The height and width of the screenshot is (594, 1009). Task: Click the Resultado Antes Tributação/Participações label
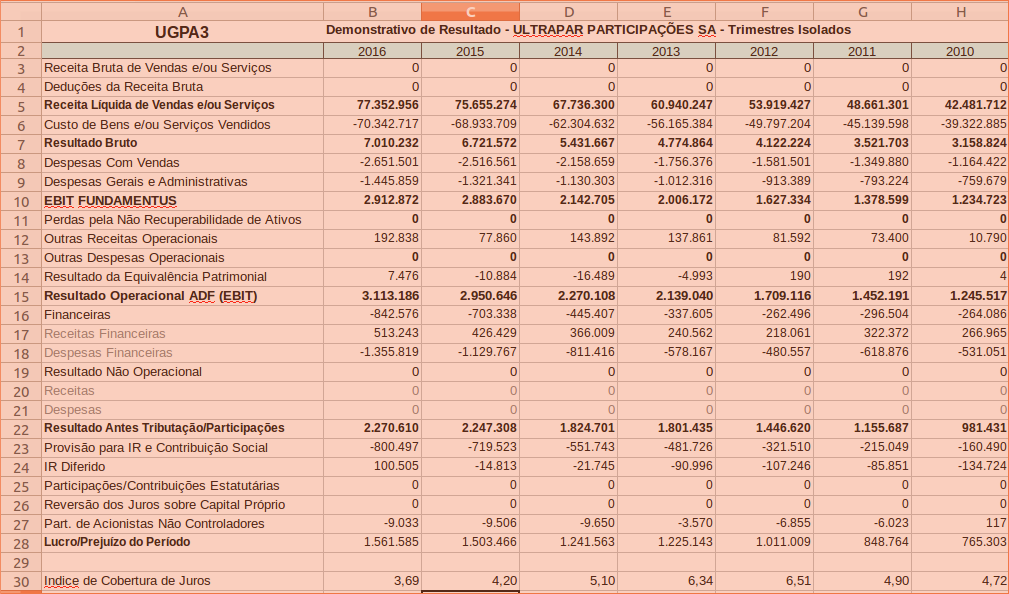coord(164,428)
